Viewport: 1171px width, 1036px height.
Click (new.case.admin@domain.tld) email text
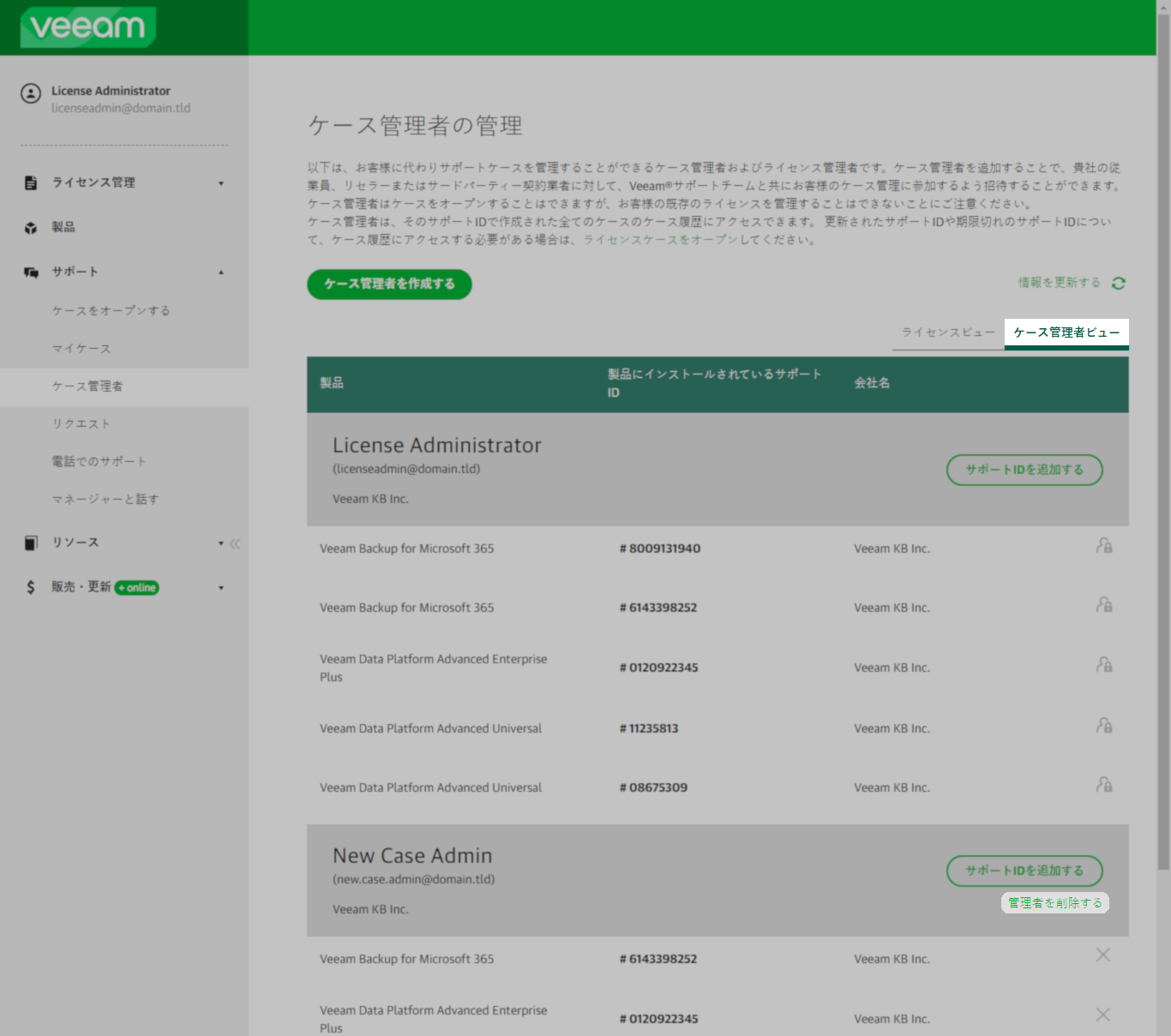(x=414, y=879)
